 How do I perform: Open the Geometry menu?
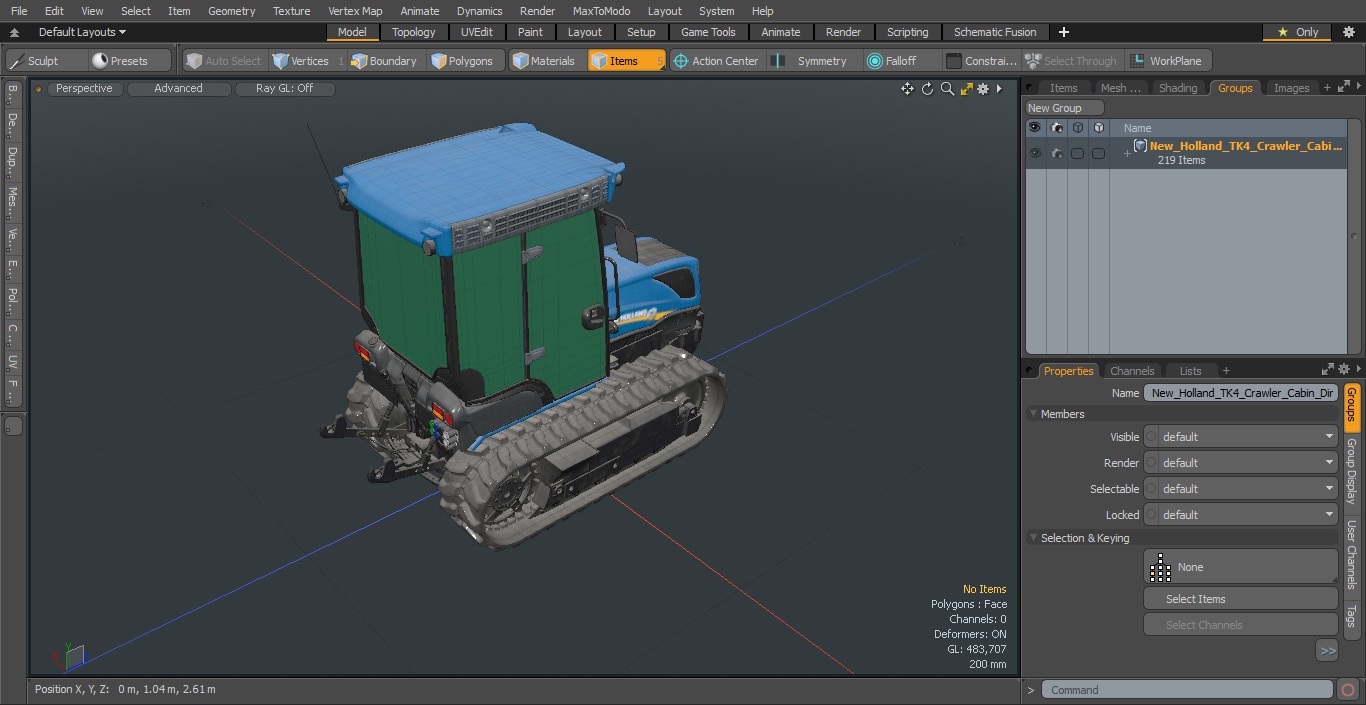click(231, 11)
